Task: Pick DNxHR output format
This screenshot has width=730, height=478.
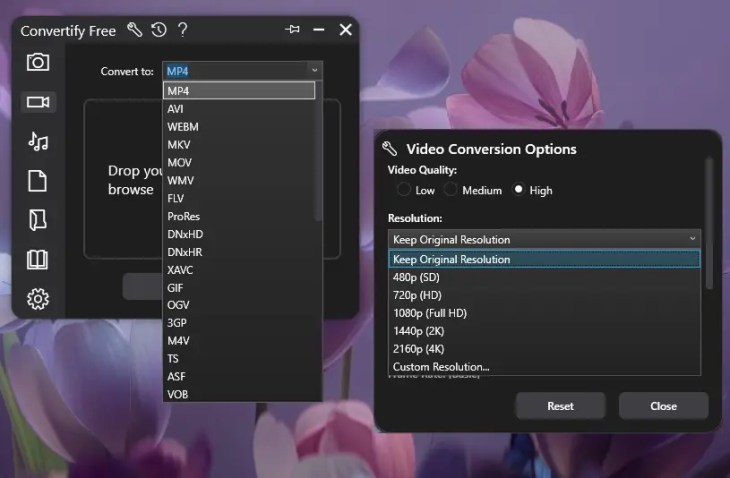Action: pyautogui.click(x=239, y=252)
